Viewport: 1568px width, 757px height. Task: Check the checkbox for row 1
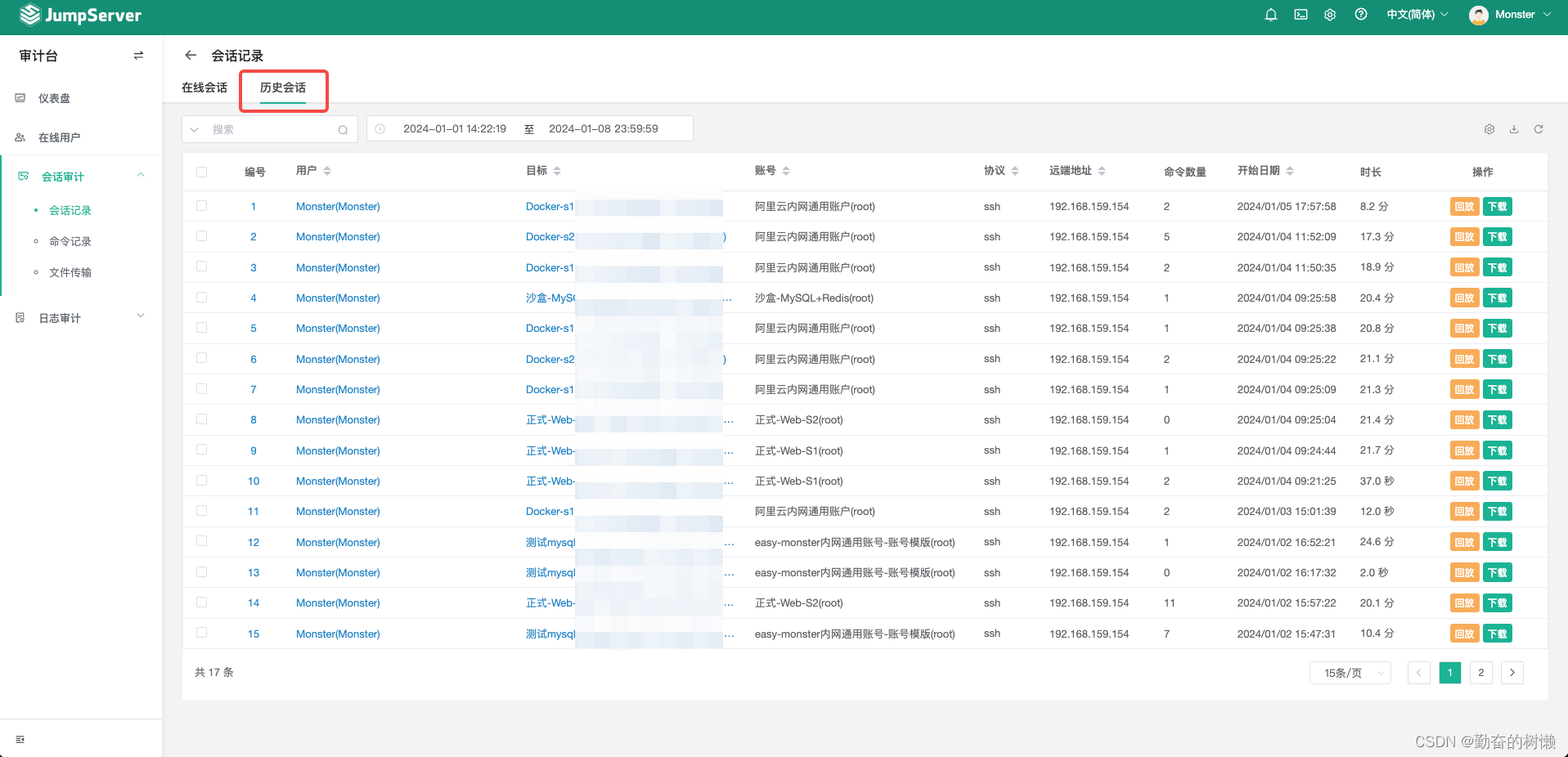pos(202,206)
